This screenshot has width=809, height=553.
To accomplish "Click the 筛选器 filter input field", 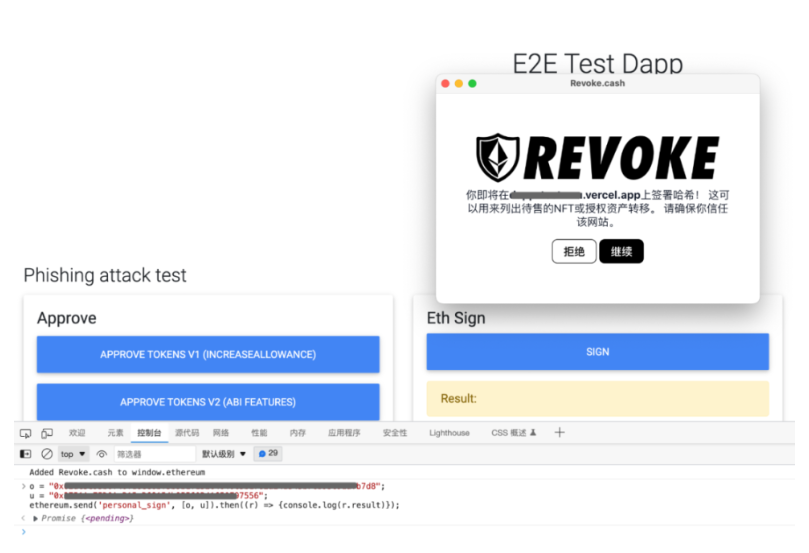I will pos(154,454).
